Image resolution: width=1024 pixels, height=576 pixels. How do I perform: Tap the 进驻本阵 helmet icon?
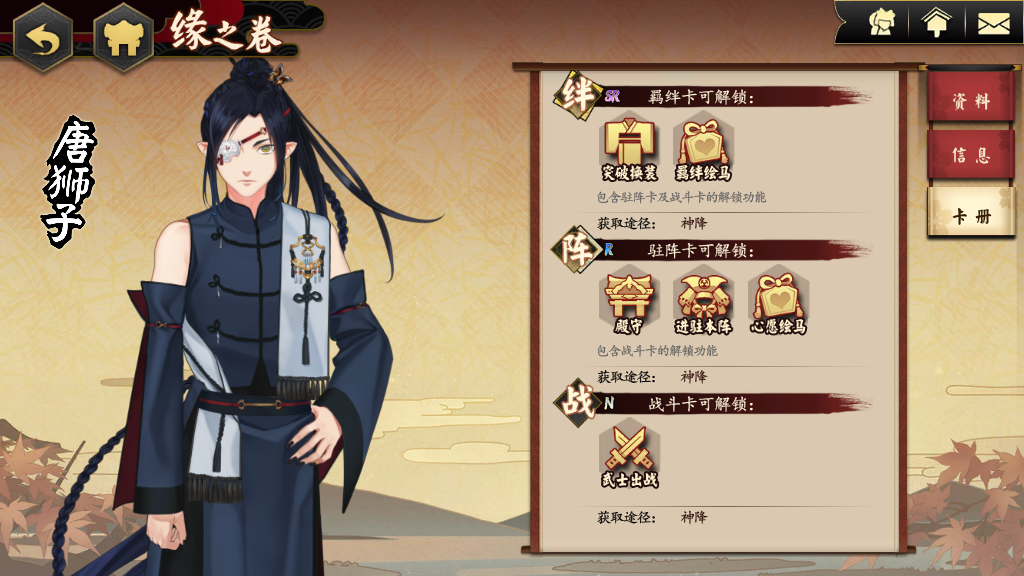(x=703, y=301)
